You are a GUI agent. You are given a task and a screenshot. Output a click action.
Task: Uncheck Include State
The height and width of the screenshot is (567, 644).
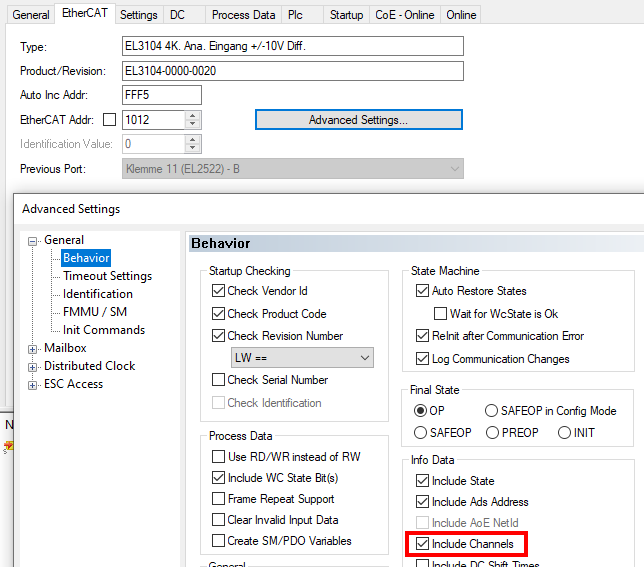422,480
